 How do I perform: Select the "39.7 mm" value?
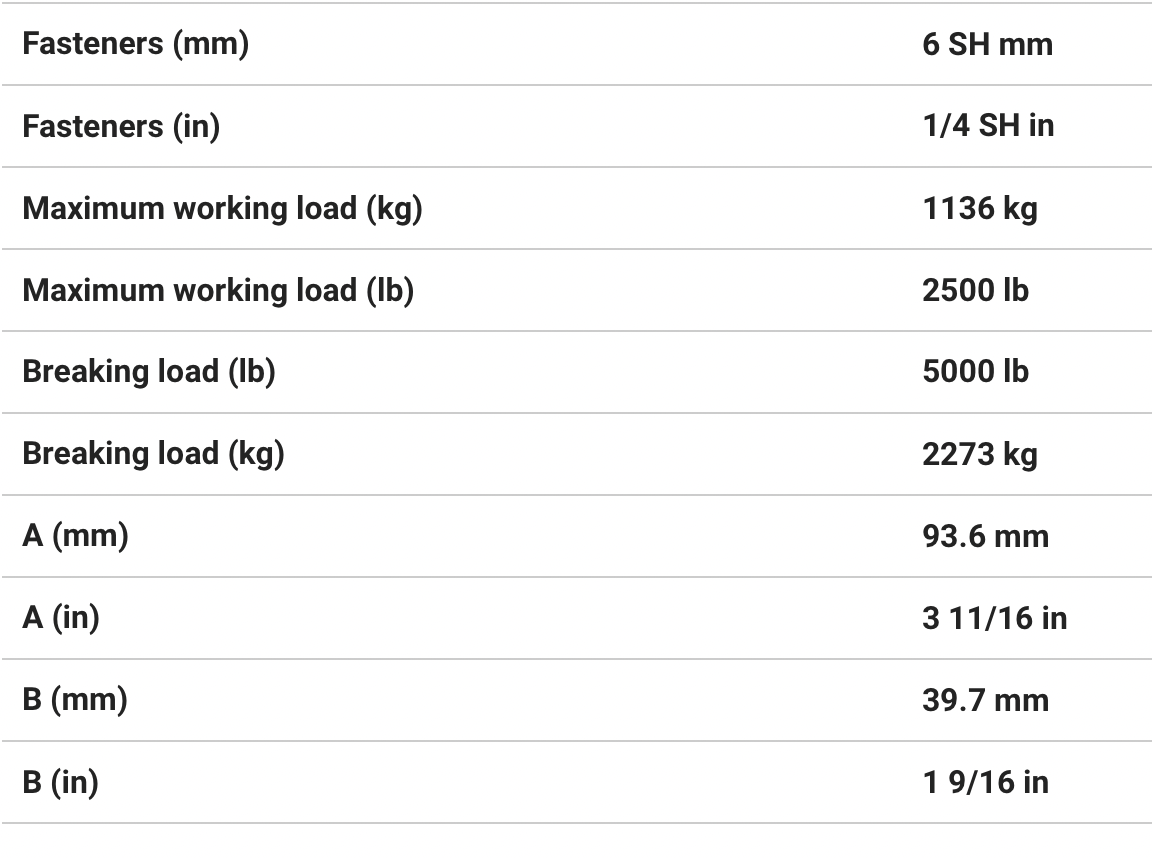coord(985,700)
